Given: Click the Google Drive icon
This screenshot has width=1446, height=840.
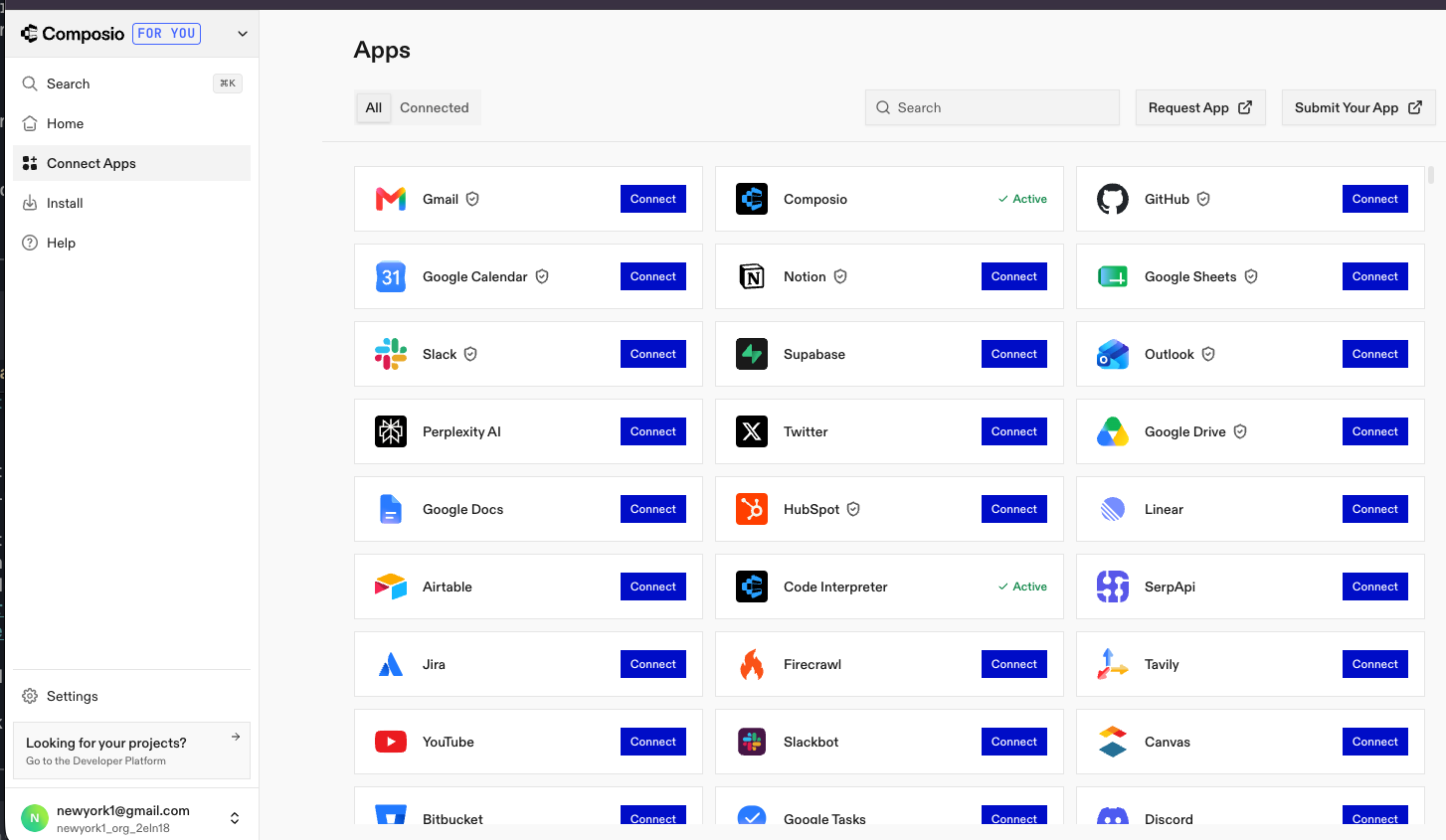Looking at the screenshot, I should coord(1113,431).
